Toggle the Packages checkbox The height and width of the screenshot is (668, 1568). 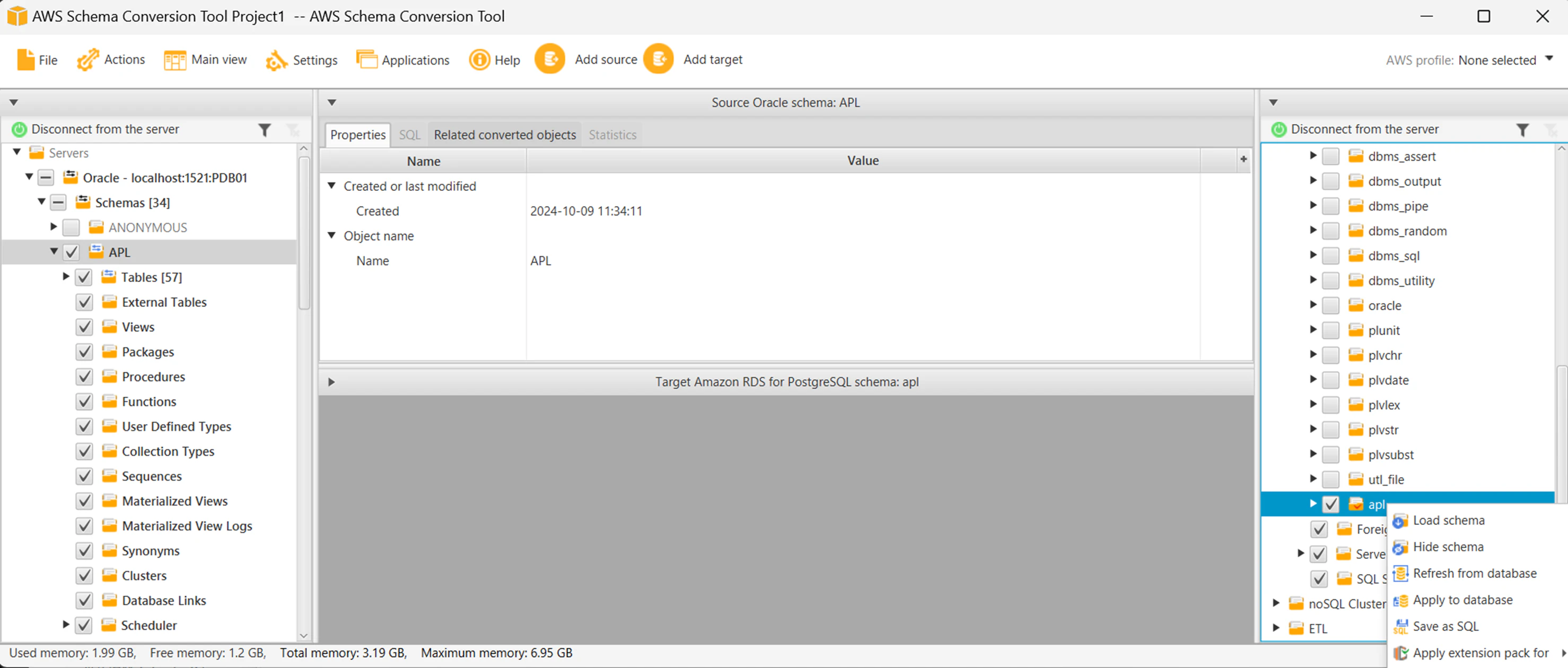click(x=85, y=352)
